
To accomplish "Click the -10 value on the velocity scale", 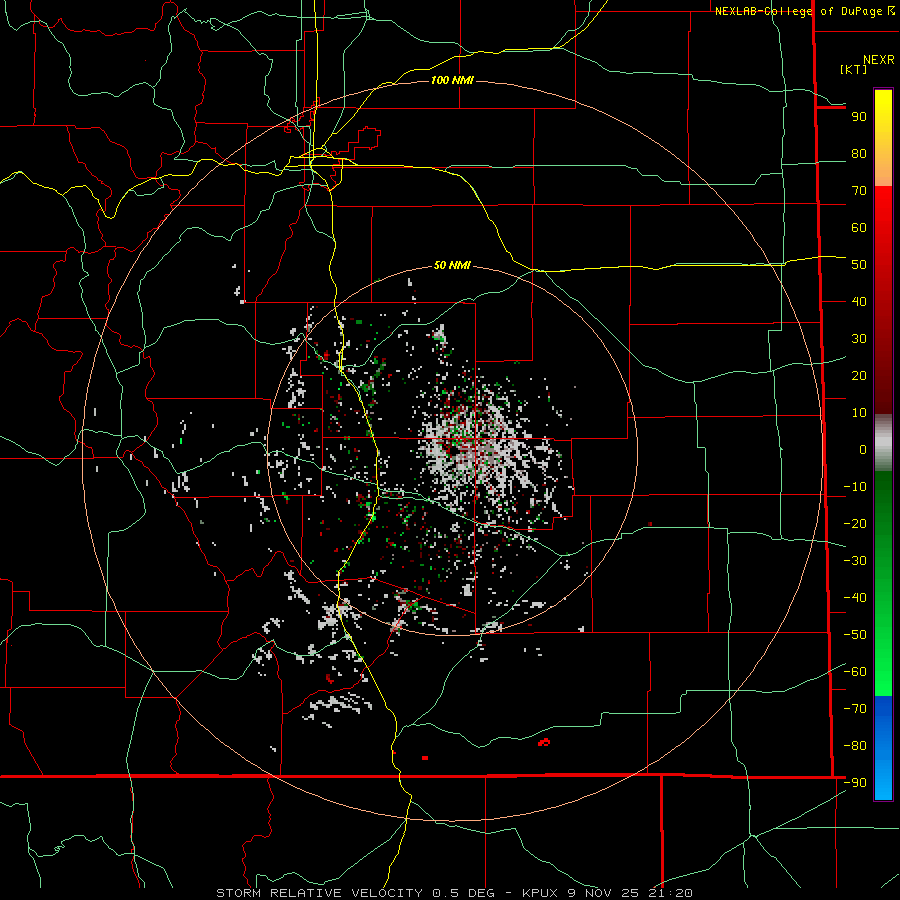I will click(x=855, y=487).
